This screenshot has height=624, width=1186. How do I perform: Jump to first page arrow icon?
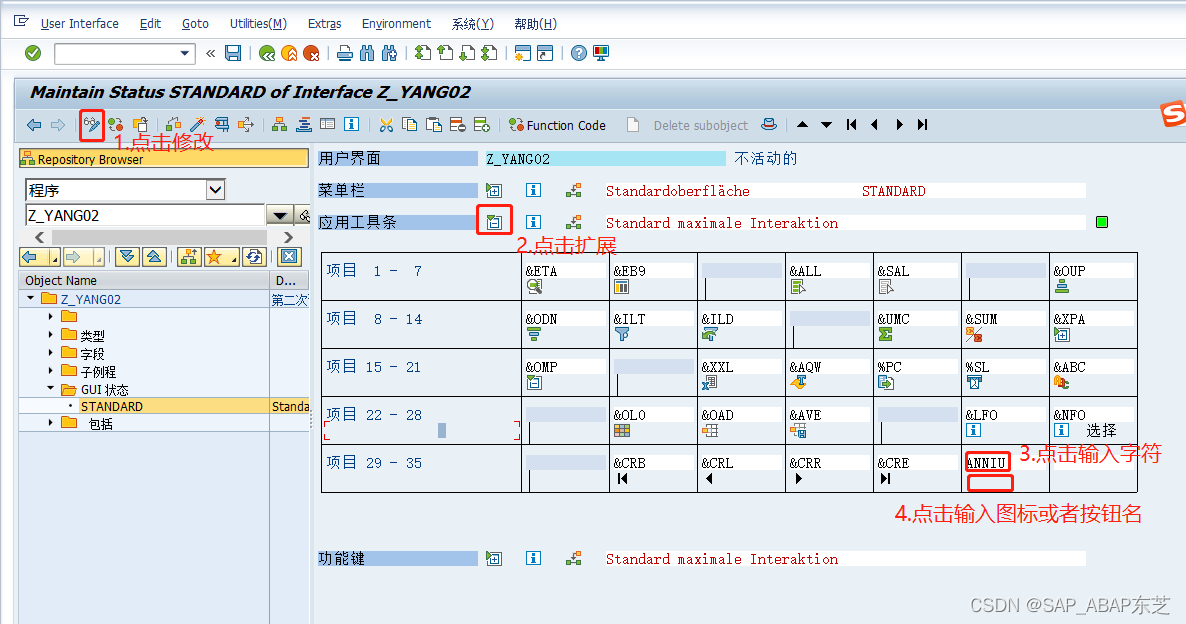click(852, 125)
